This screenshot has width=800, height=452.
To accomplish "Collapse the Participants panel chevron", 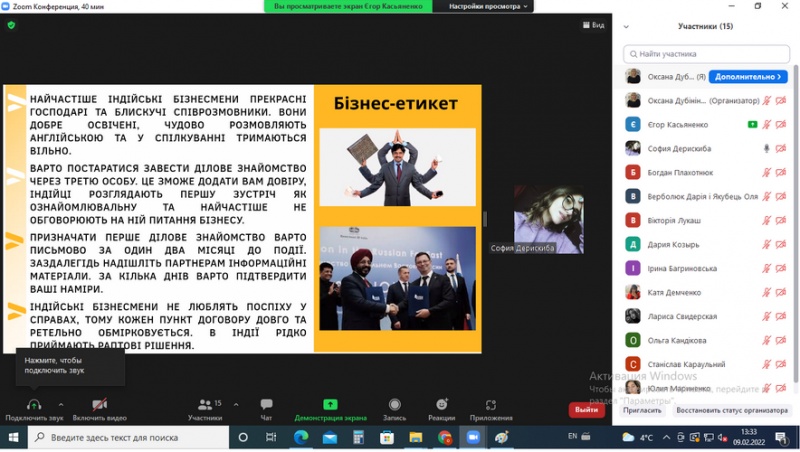I will [x=626, y=27].
